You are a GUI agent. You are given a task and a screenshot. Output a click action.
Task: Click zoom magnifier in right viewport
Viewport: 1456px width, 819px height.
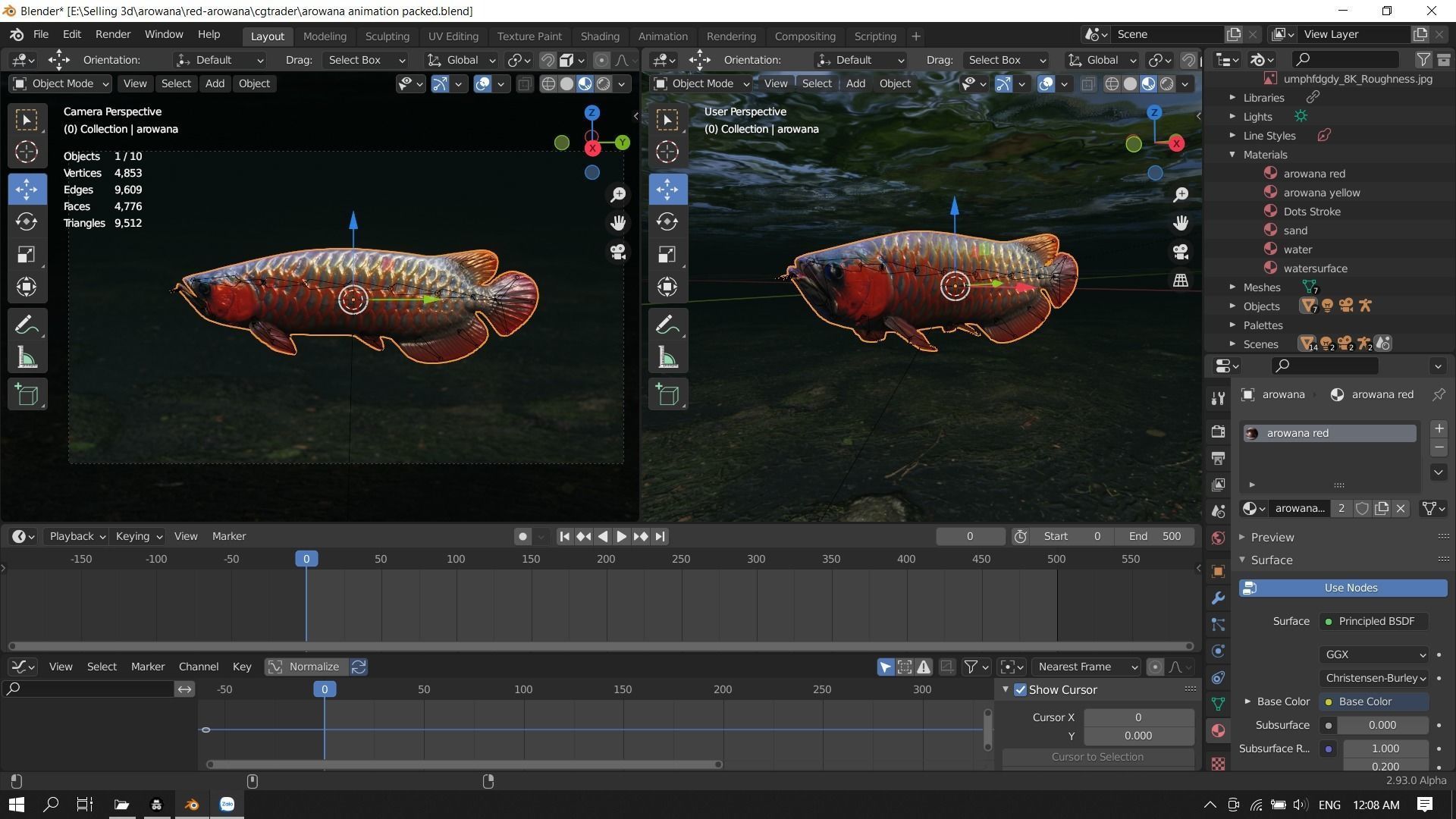pyautogui.click(x=1181, y=195)
